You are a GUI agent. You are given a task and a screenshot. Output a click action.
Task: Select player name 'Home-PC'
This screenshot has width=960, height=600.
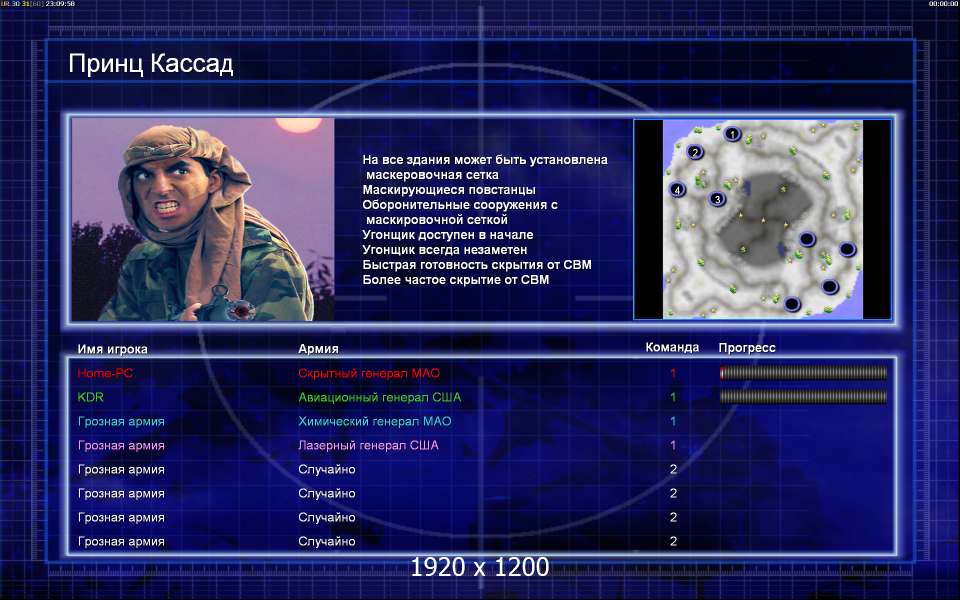[x=105, y=373]
